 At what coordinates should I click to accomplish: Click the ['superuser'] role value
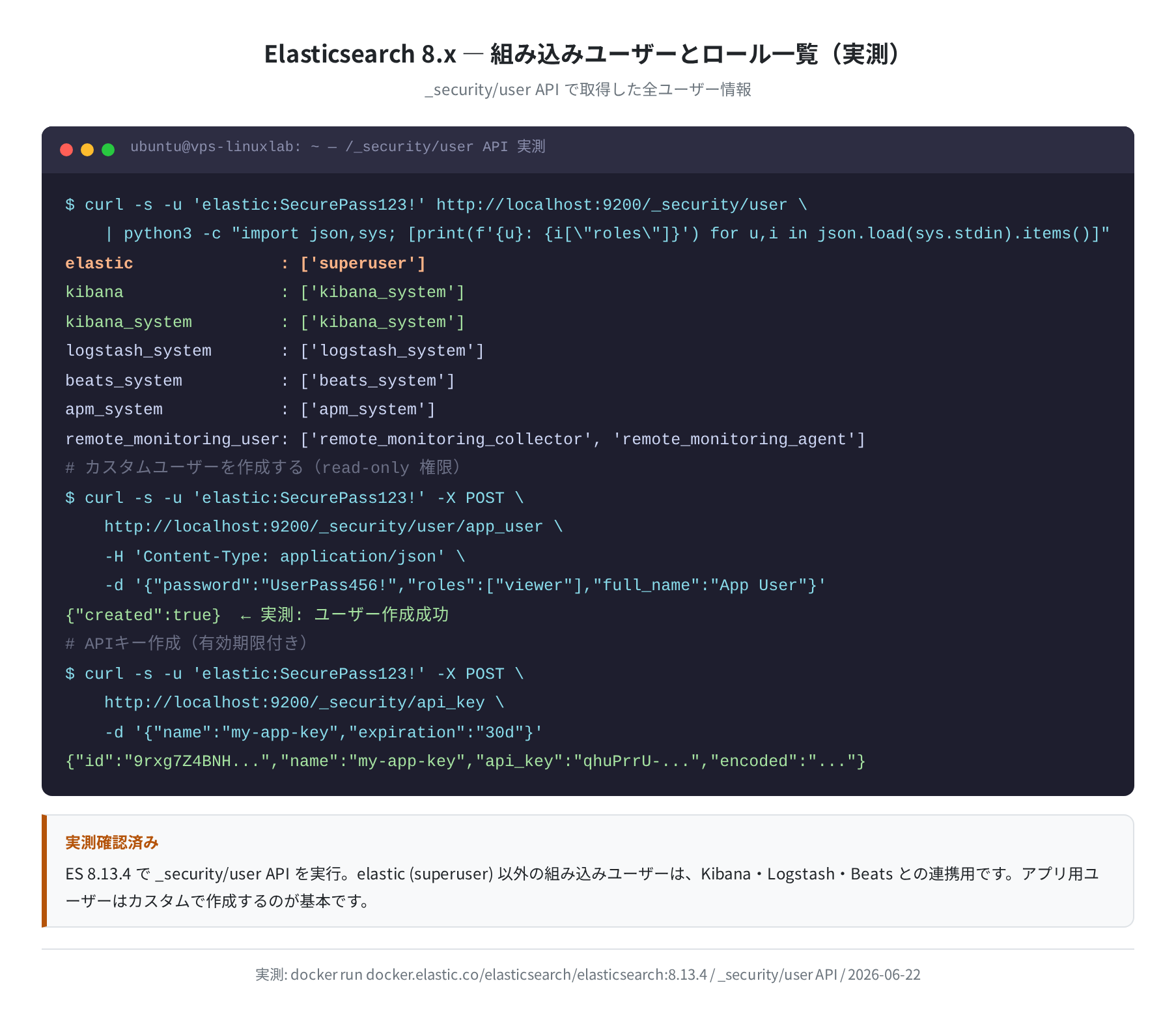pyautogui.click(x=363, y=263)
